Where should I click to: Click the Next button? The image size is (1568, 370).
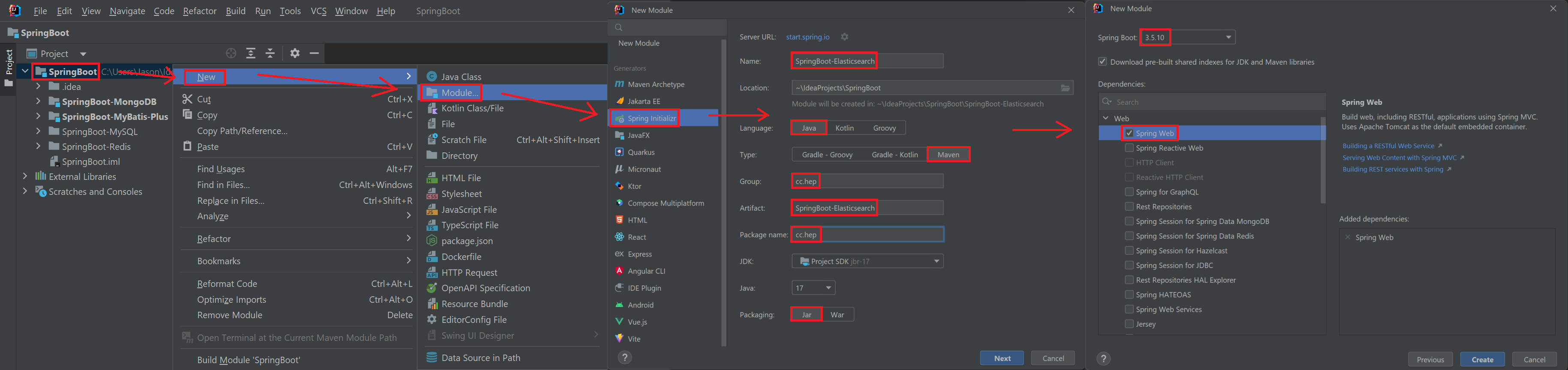1002,358
